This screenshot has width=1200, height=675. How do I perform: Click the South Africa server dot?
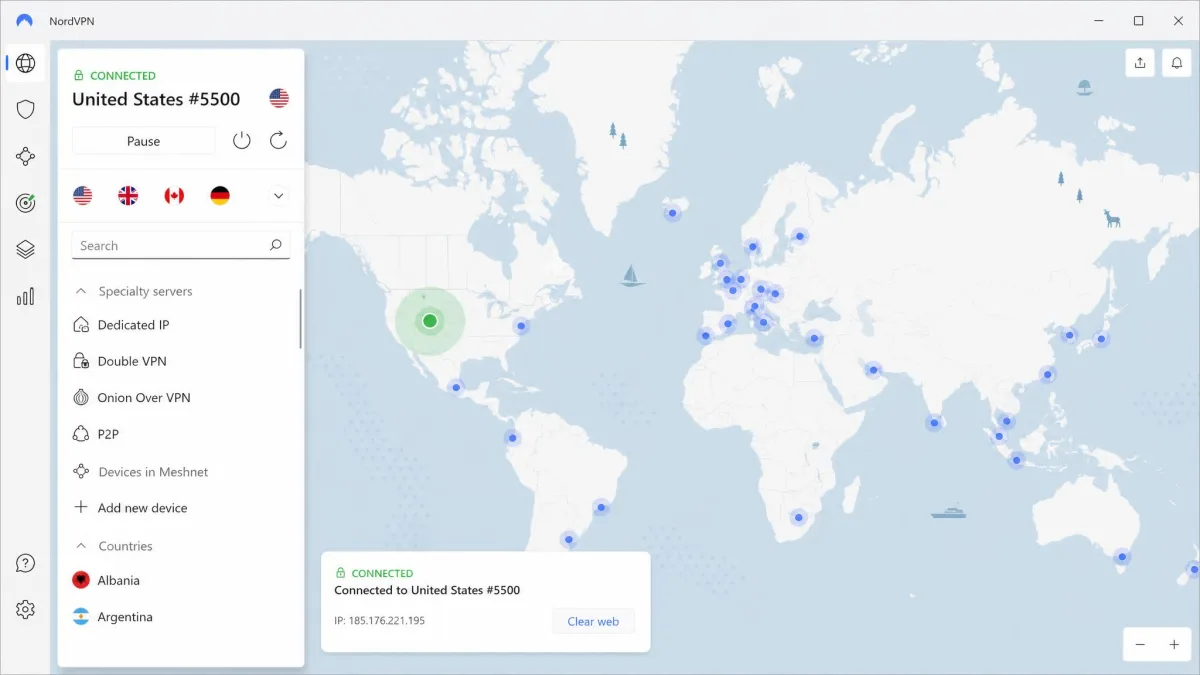click(798, 517)
